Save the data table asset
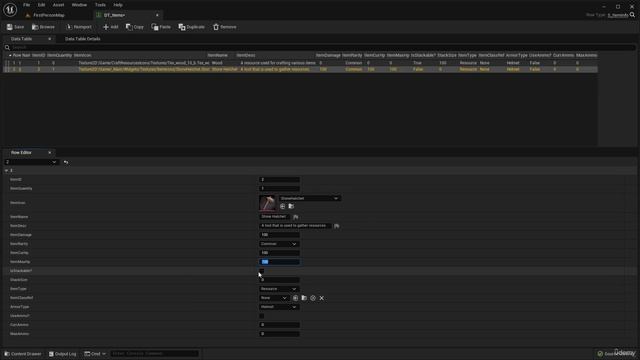Viewport: 640px width, 360px height. [x=16, y=27]
